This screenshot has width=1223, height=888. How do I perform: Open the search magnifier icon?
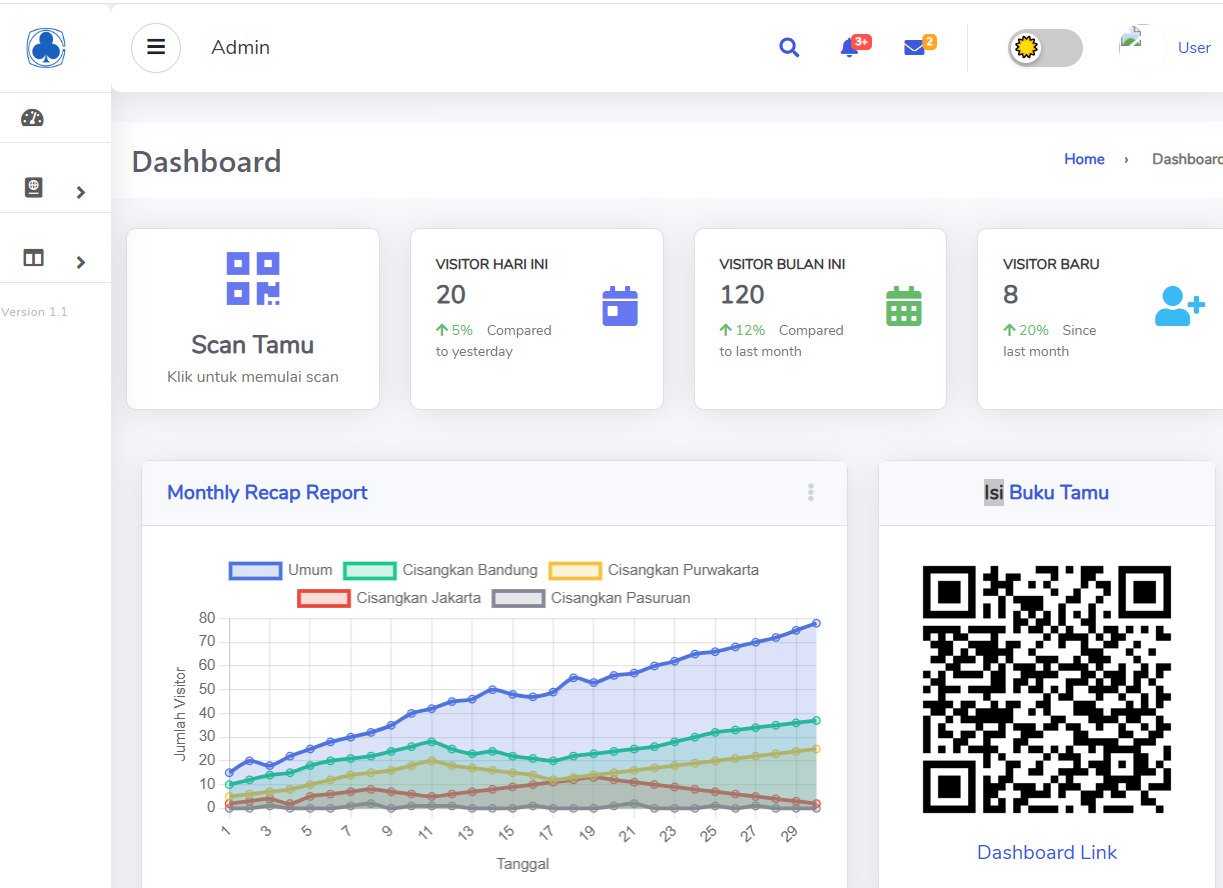point(789,48)
